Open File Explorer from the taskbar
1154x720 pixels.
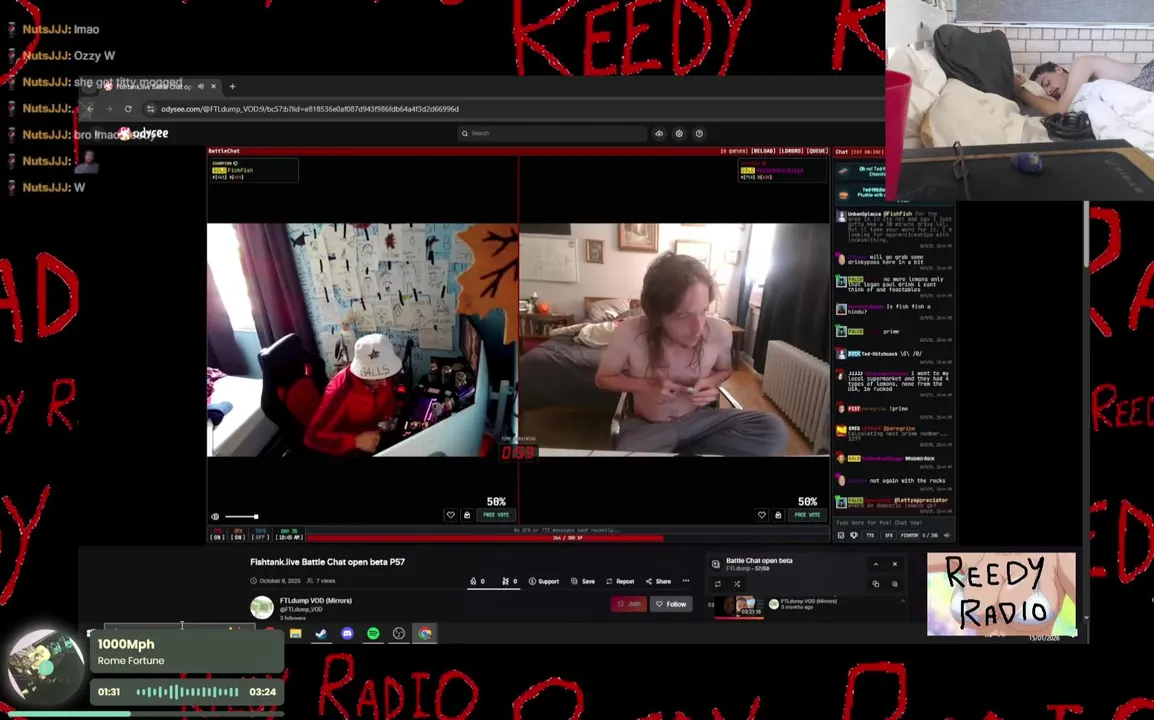click(296, 633)
